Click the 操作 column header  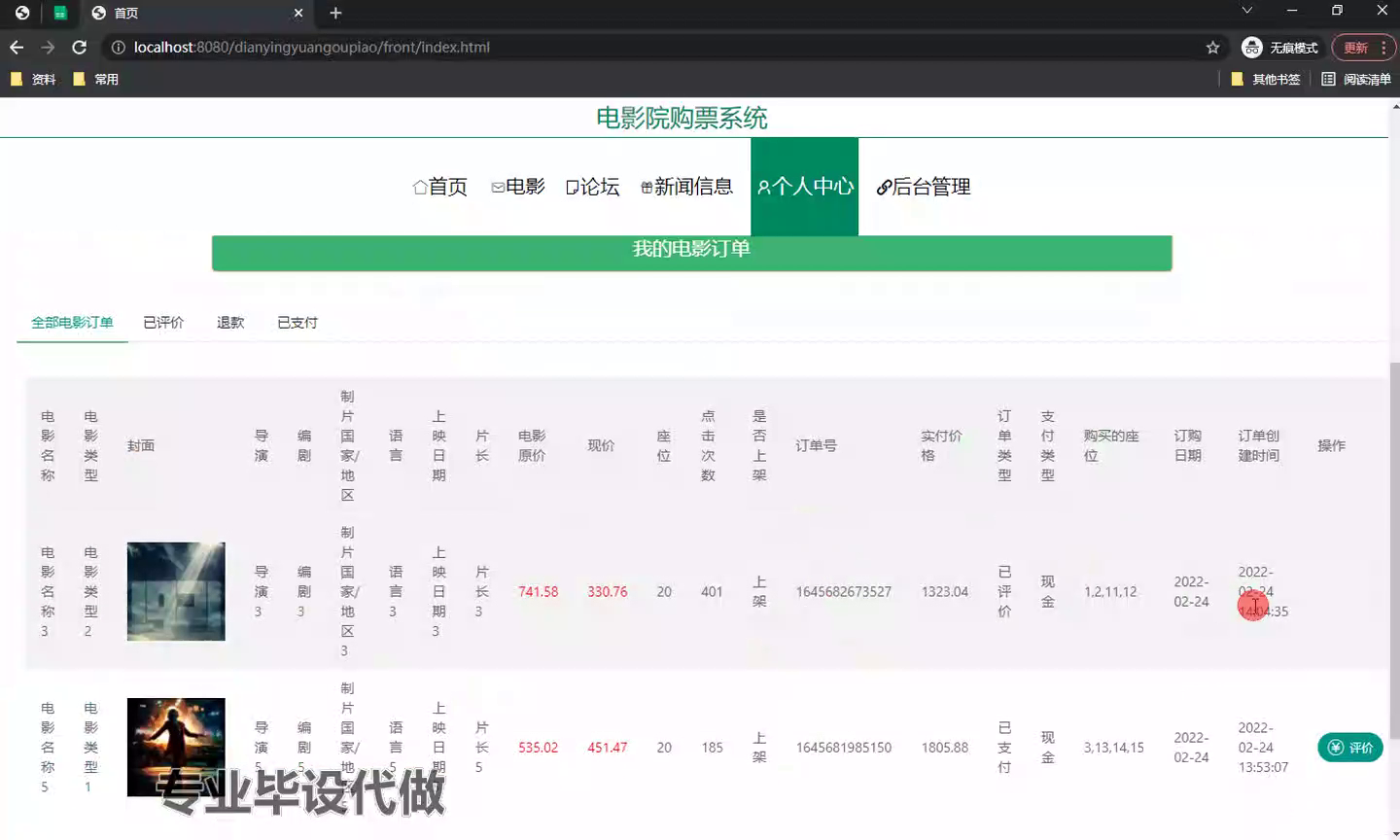(1332, 445)
